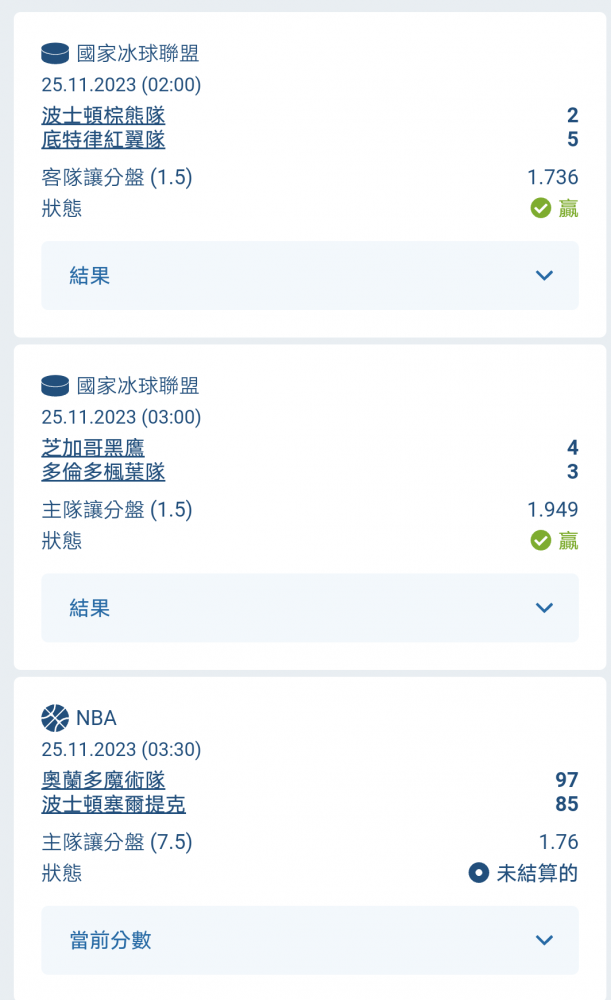The width and height of the screenshot is (611, 1000).
Task: Click green win checkmark in Chicago Blackhawks card
Action: coord(541,540)
